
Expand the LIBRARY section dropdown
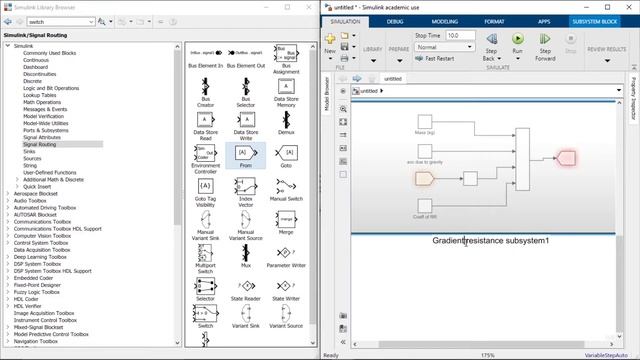click(x=373, y=61)
